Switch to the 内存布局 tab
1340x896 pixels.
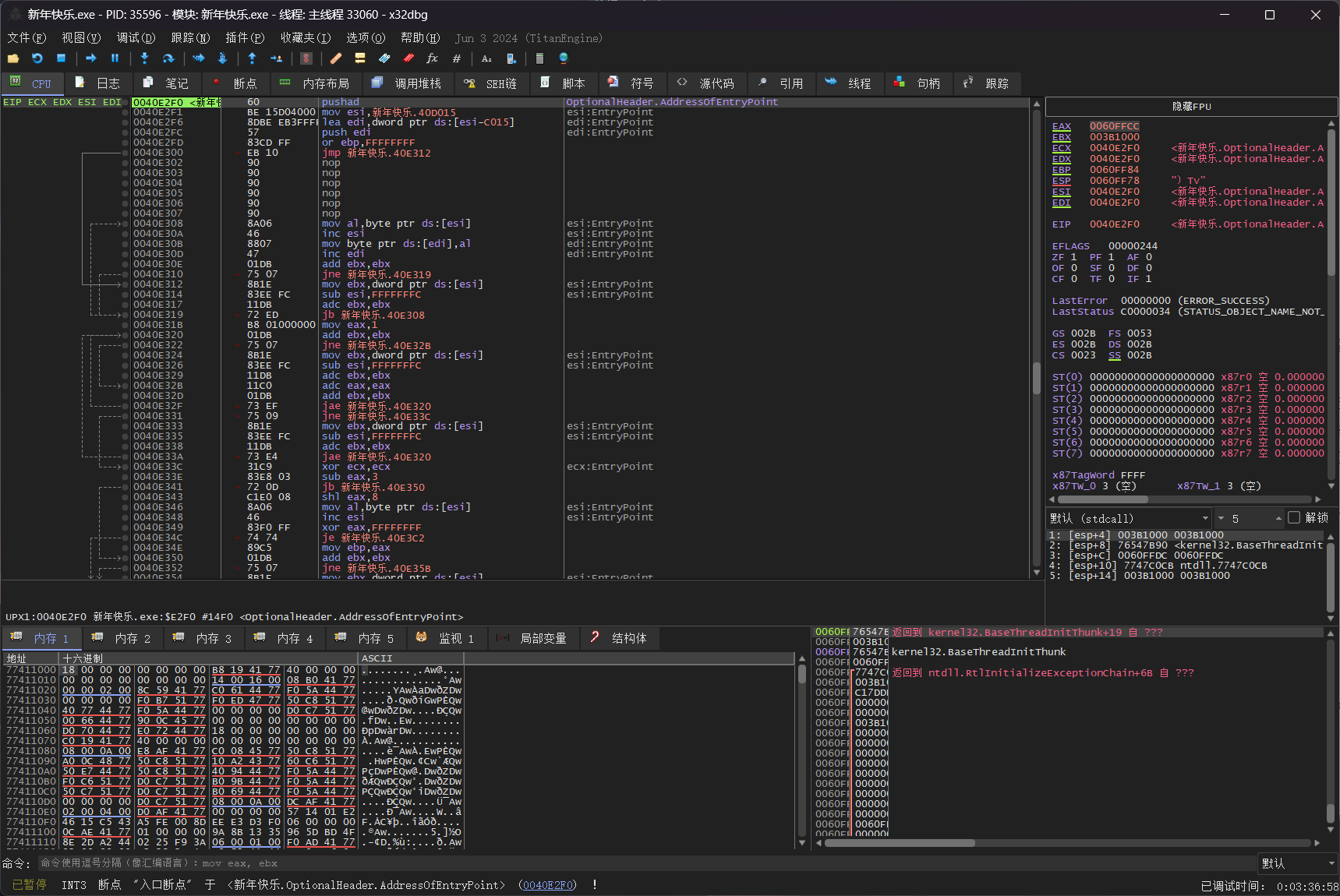[x=315, y=83]
